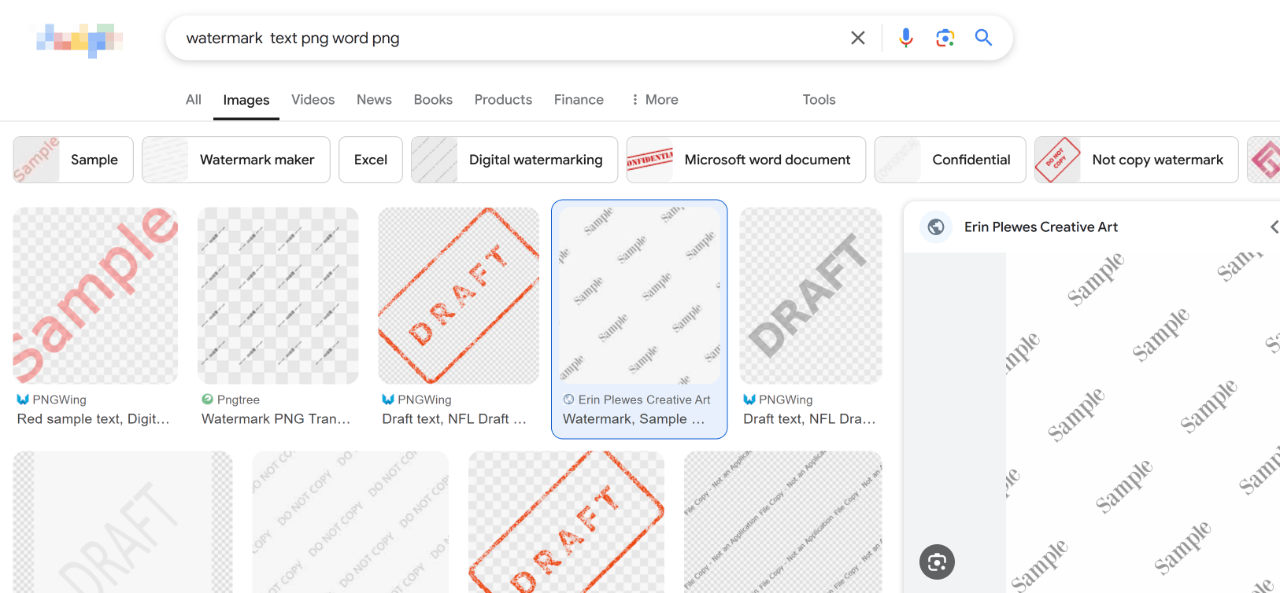Open the File Copy pattern thumbnail
Viewport: 1280px width, 593px height.
783,522
